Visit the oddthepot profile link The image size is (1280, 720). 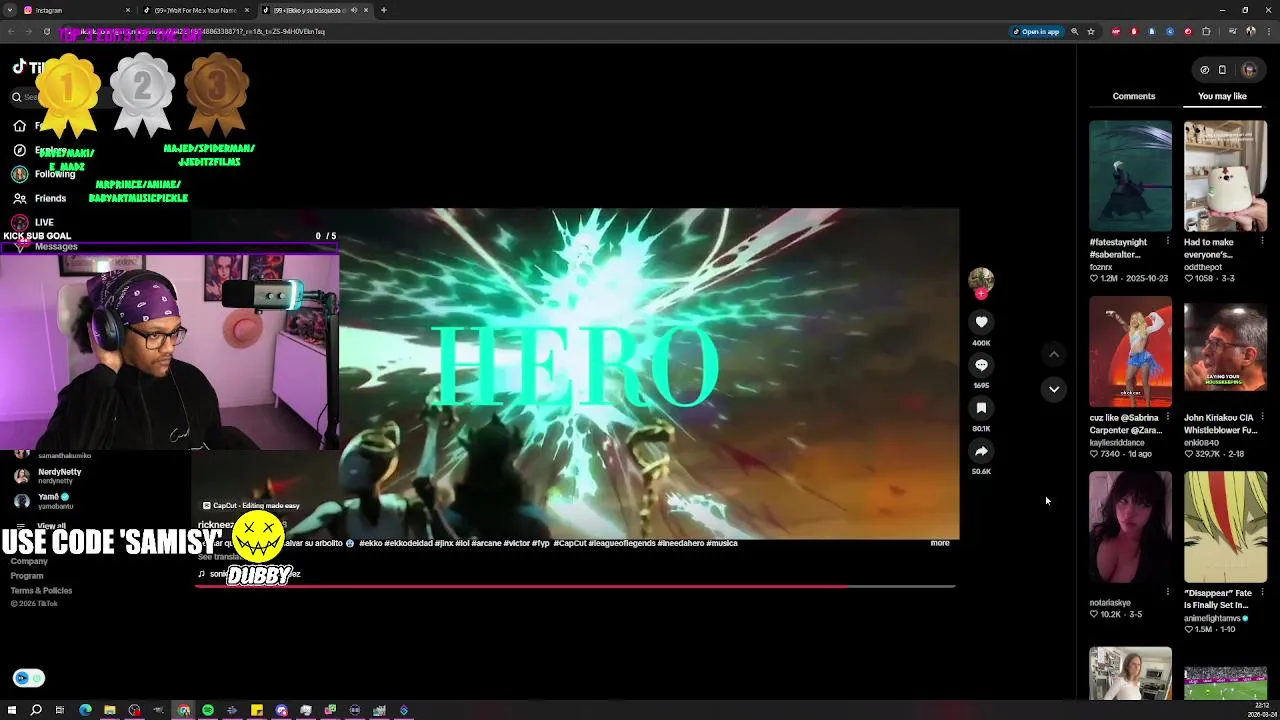coord(1203,267)
